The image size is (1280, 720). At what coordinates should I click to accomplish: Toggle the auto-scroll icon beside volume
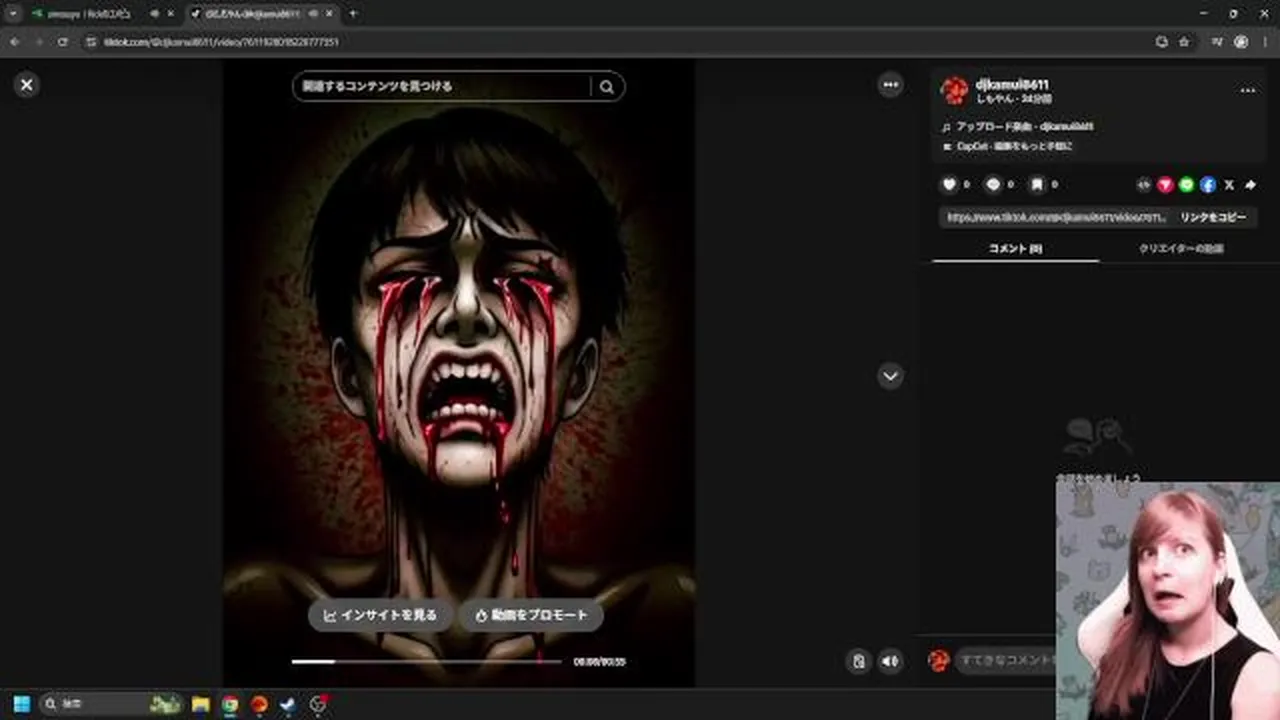coord(858,661)
